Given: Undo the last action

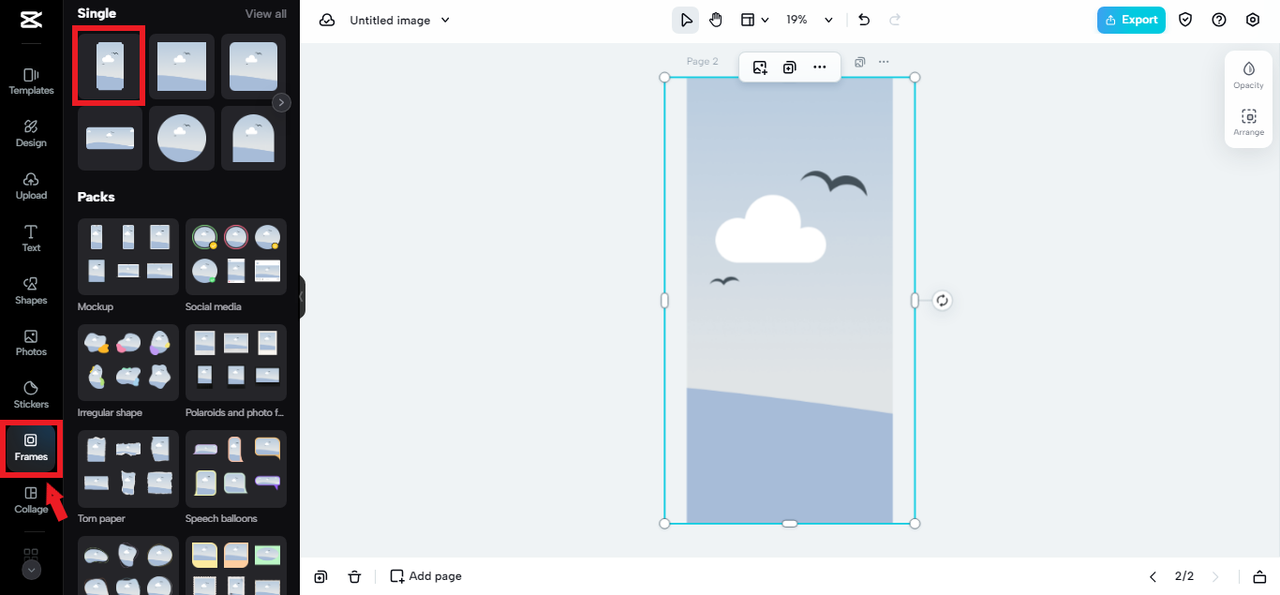Looking at the screenshot, I should (864, 20).
